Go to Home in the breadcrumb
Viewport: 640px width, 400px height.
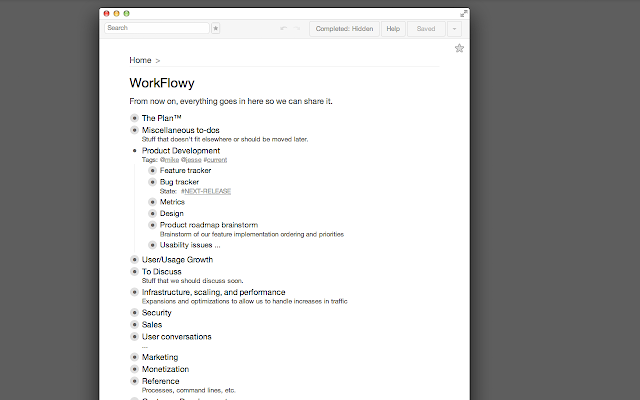(140, 60)
